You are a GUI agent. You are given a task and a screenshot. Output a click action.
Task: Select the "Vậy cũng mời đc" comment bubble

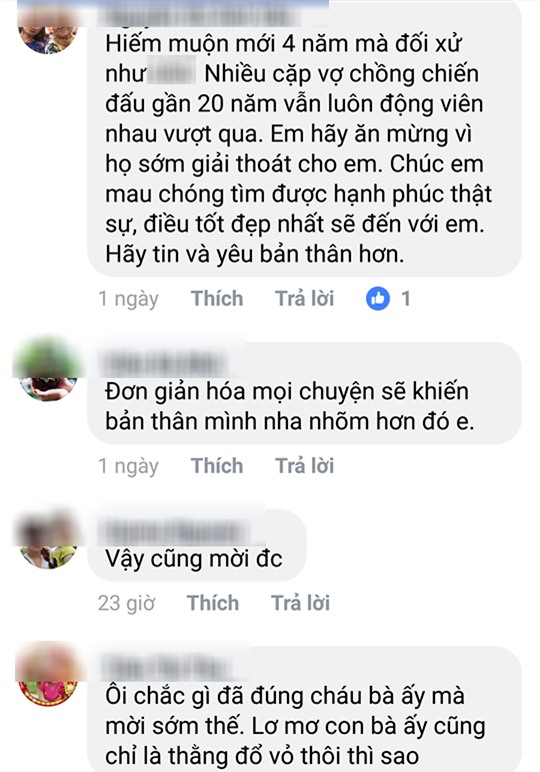[197, 546]
